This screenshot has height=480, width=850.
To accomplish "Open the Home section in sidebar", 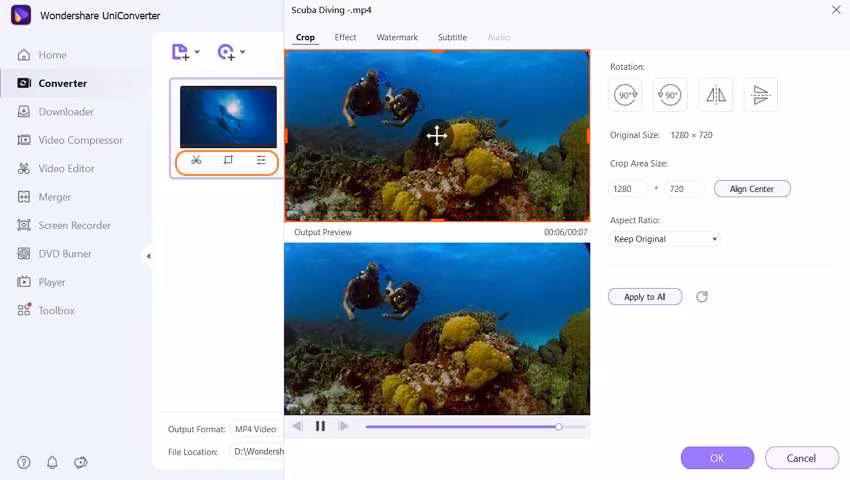I will click(42, 55).
